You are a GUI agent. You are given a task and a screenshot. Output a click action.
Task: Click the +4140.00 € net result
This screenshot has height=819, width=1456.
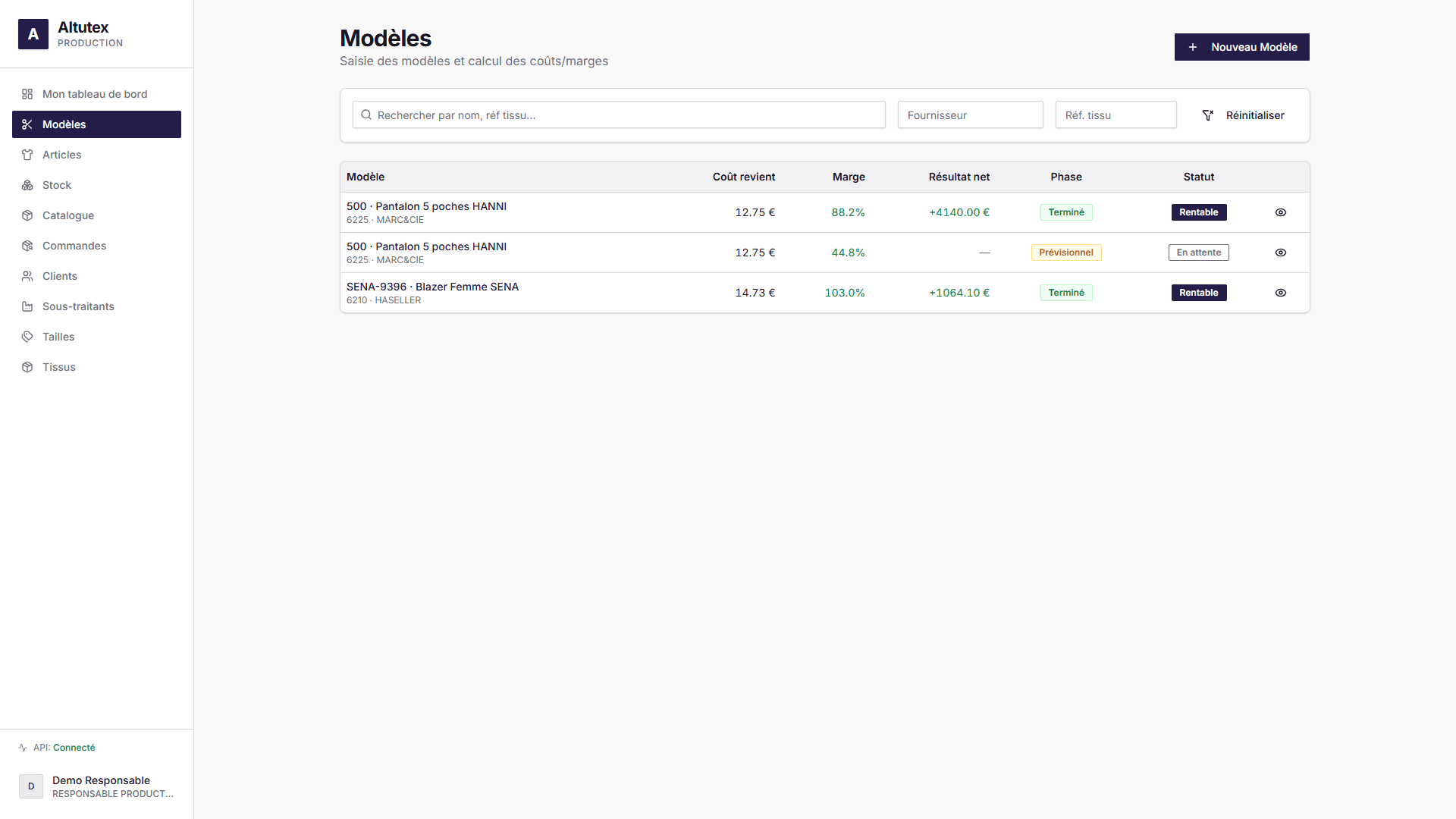point(959,212)
